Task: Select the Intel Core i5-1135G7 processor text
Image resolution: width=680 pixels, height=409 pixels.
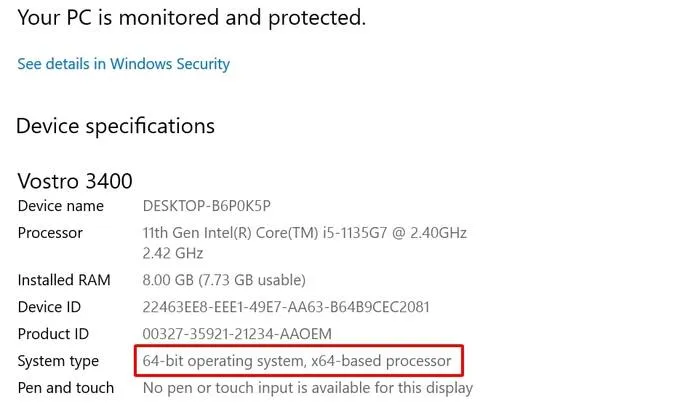Action: pyautogui.click(x=305, y=232)
